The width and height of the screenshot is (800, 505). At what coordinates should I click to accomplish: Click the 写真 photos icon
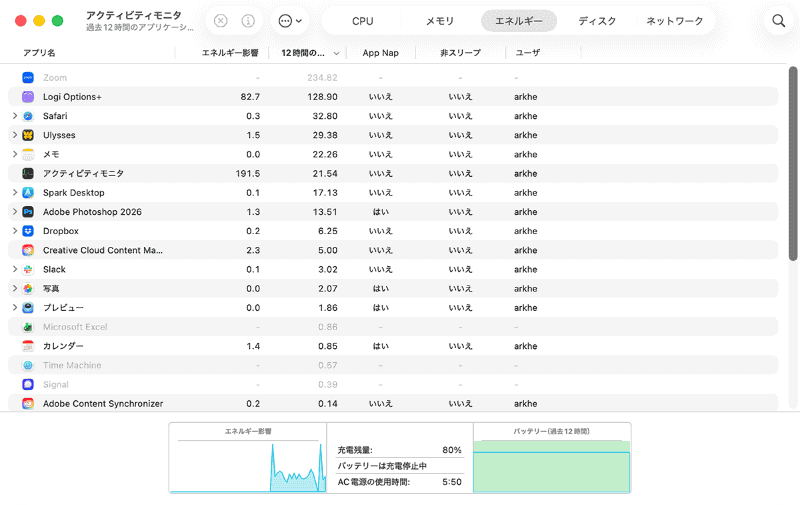pos(28,289)
